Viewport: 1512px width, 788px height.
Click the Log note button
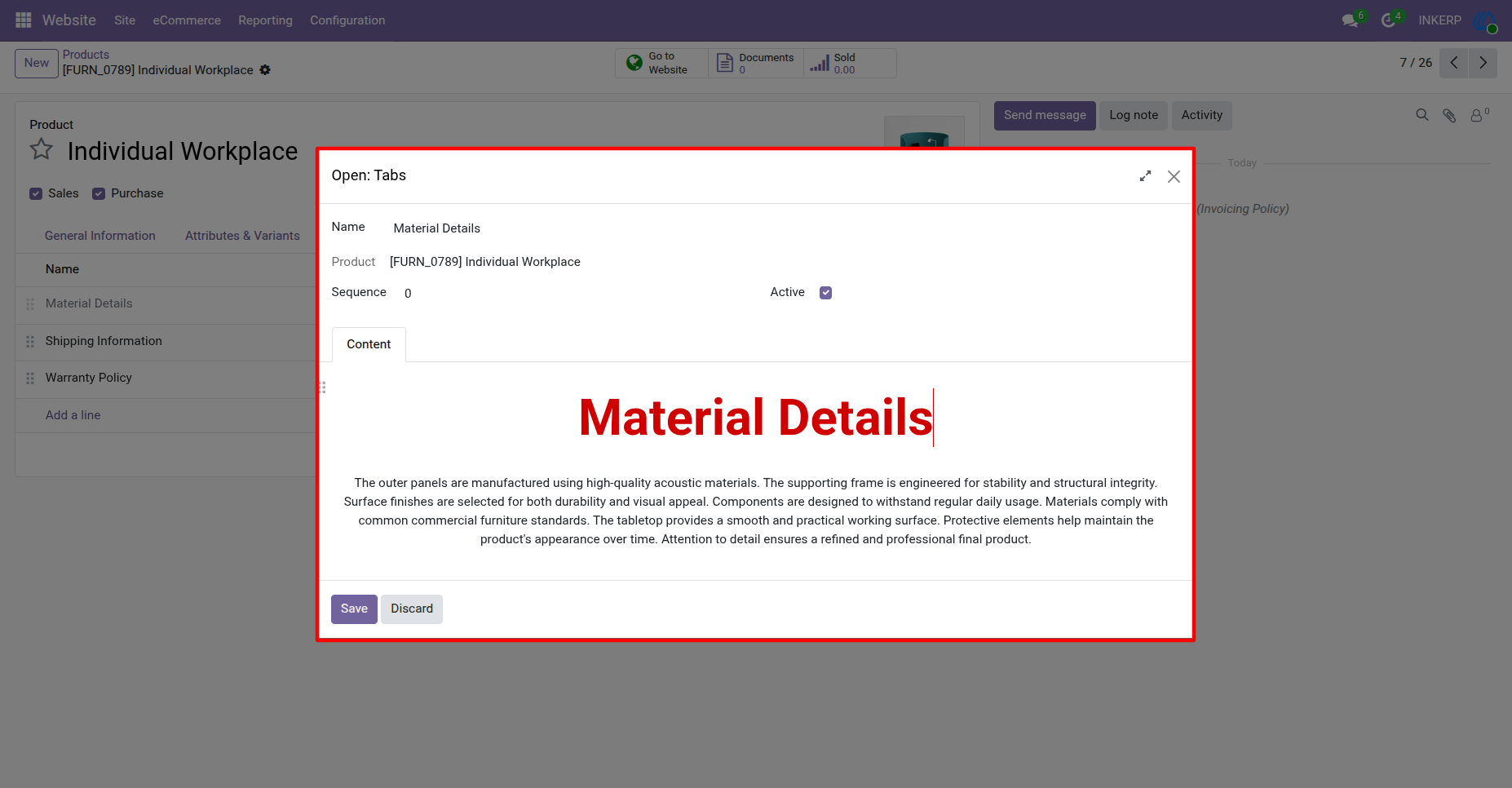pyautogui.click(x=1134, y=115)
